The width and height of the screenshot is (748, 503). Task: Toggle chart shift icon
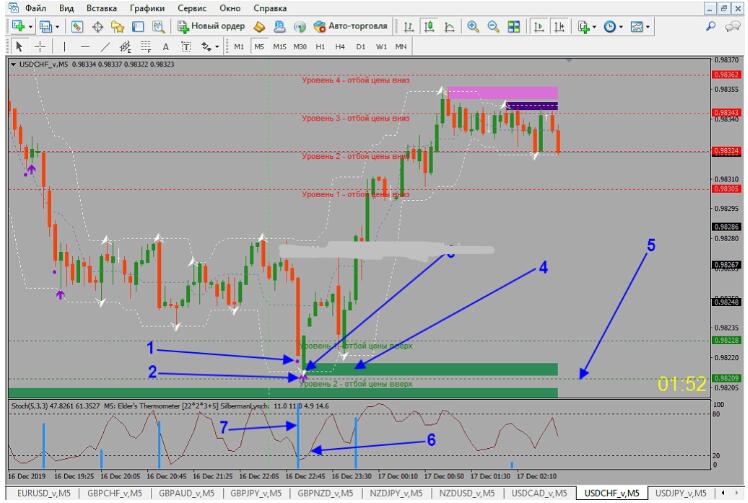[x=559, y=27]
